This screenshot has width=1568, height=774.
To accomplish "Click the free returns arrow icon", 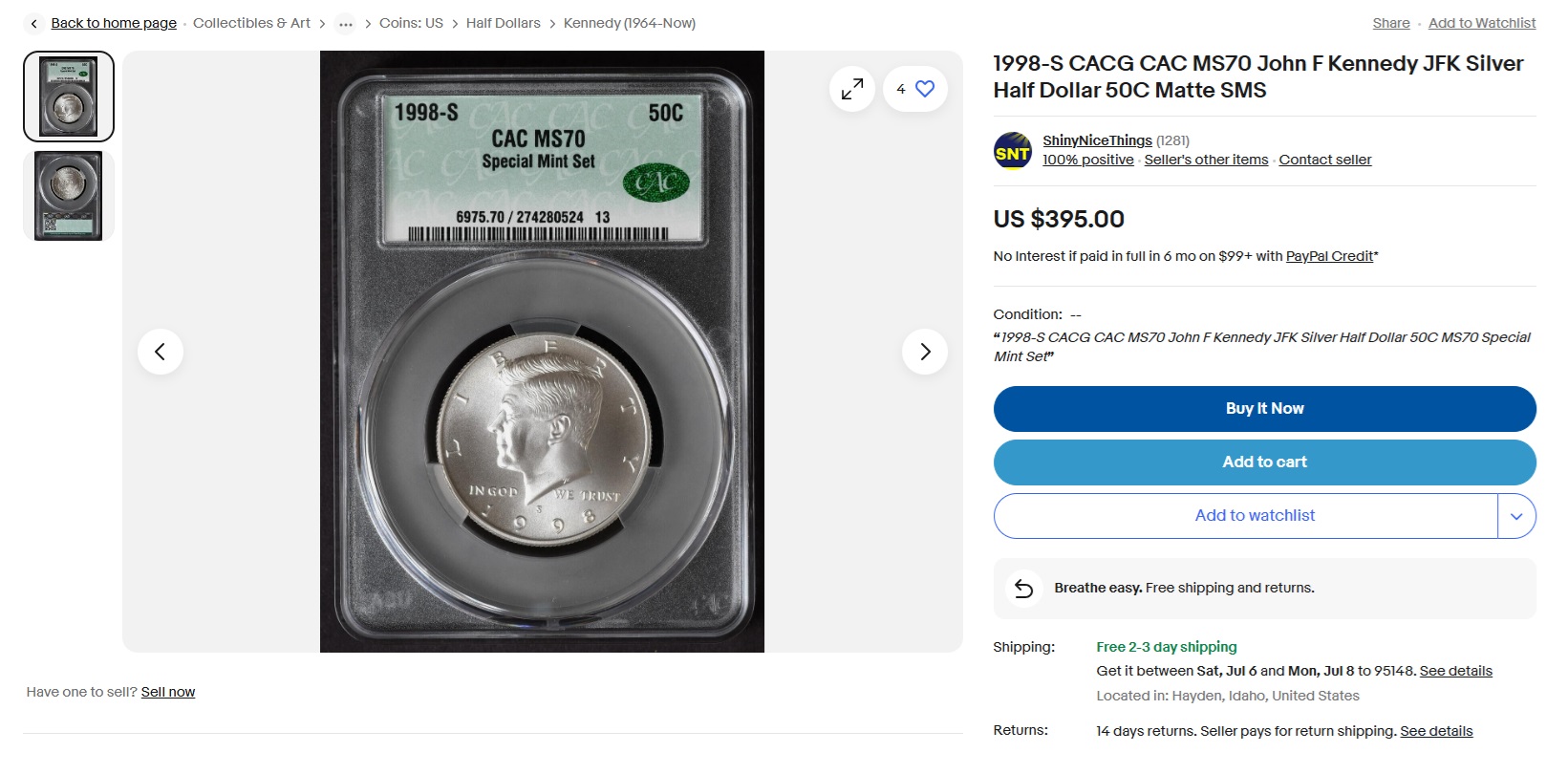I will pyautogui.click(x=1023, y=589).
